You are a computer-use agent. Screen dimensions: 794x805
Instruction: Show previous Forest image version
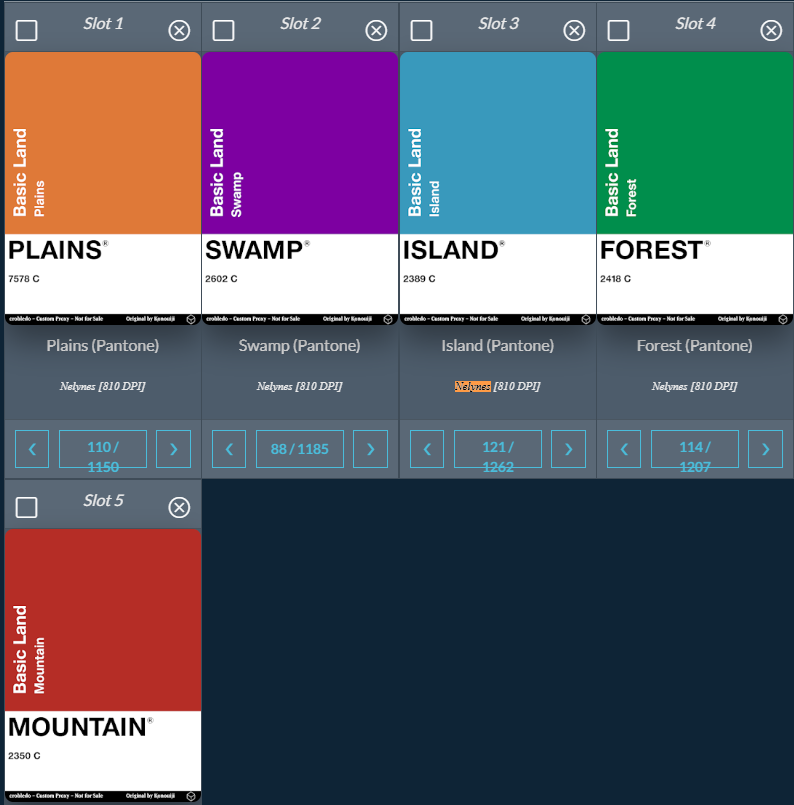624,449
